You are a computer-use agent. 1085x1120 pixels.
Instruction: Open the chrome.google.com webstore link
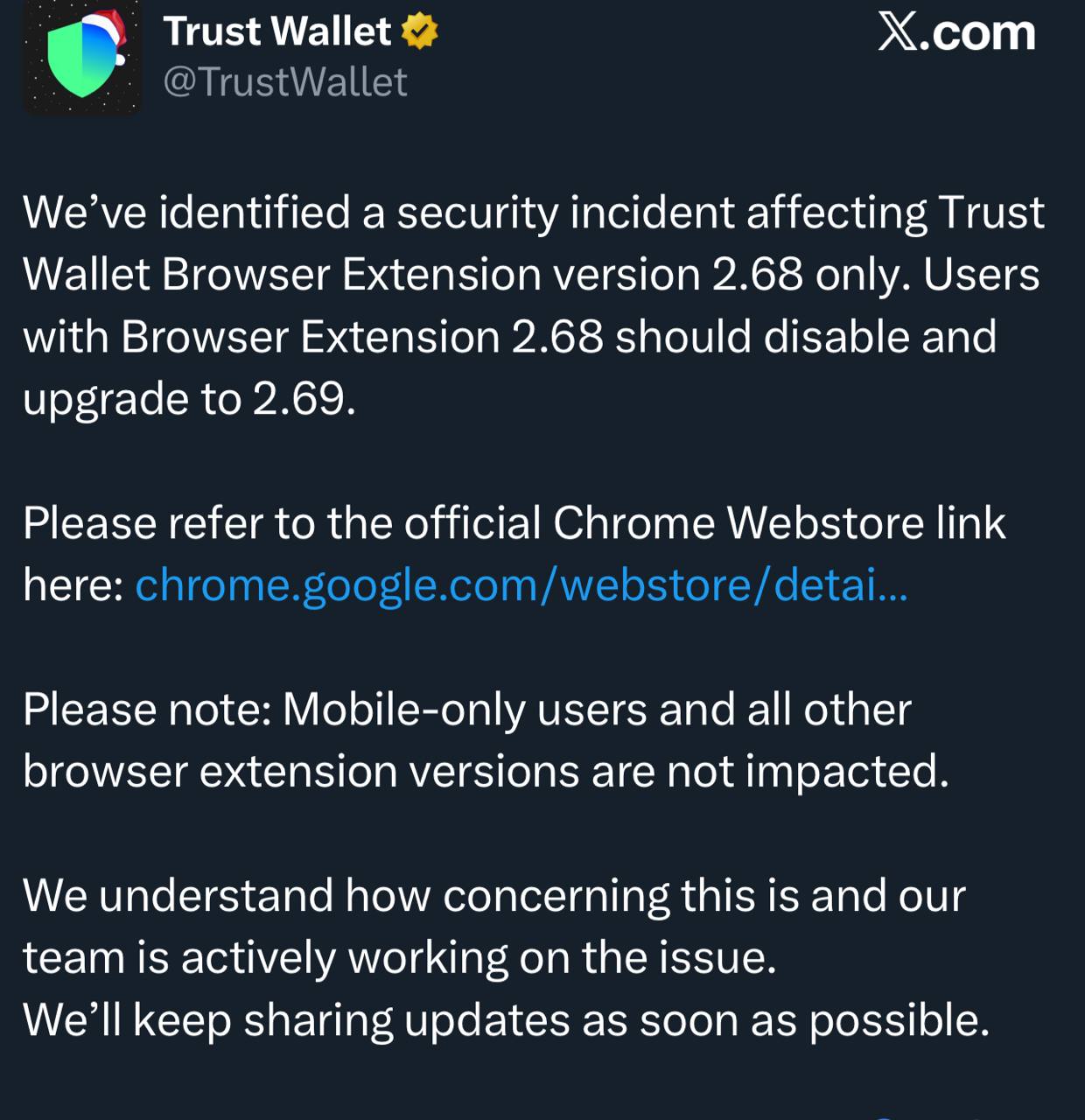(521, 584)
